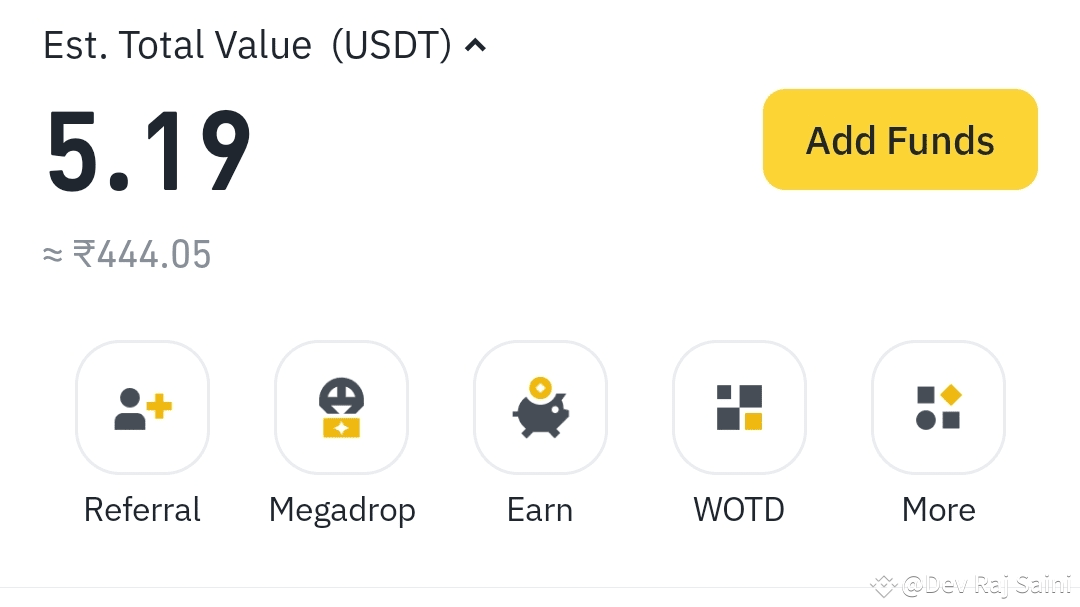
Task: Tap the WOTD squares icon
Action: 739,407
